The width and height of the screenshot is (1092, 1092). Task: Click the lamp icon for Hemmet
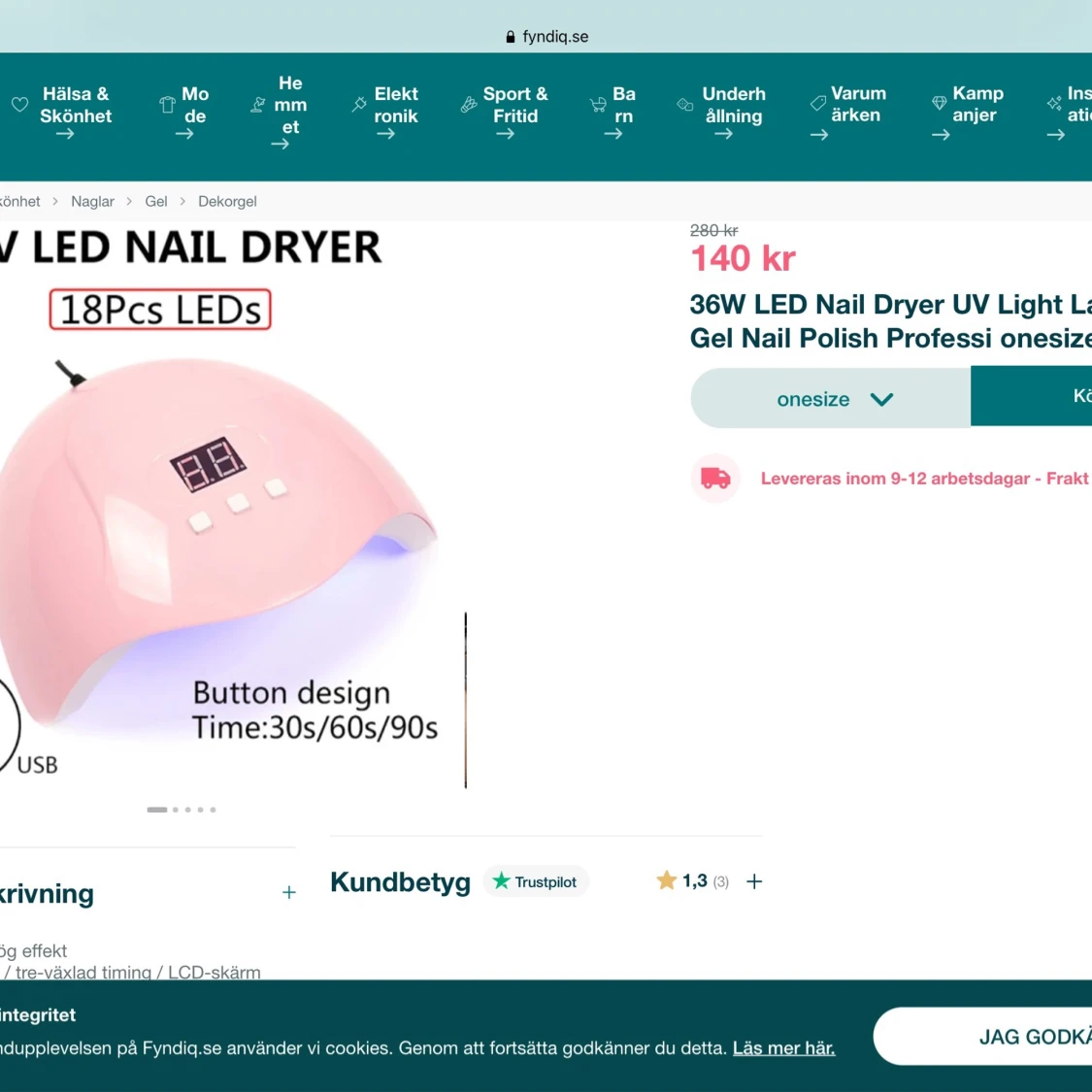tap(257, 105)
